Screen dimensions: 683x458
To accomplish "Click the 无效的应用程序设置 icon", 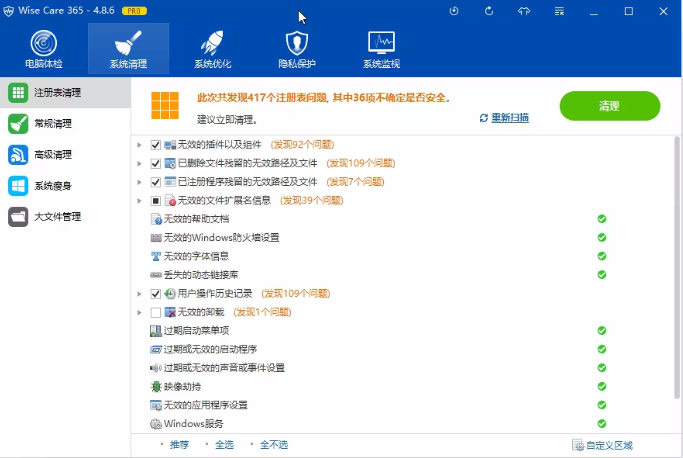I will [156, 405].
